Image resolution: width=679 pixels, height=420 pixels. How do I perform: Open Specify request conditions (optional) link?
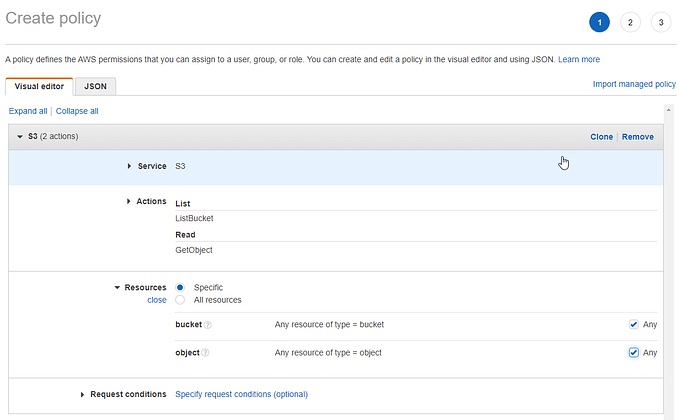click(242, 394)
